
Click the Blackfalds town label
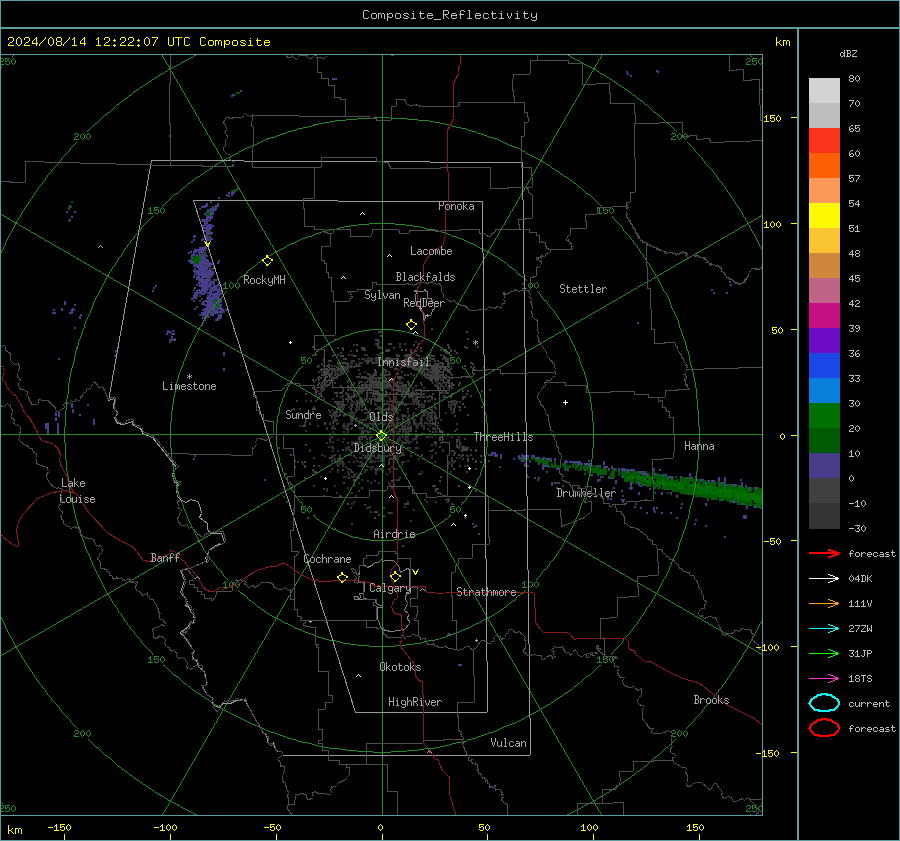[x=425, y=277]
